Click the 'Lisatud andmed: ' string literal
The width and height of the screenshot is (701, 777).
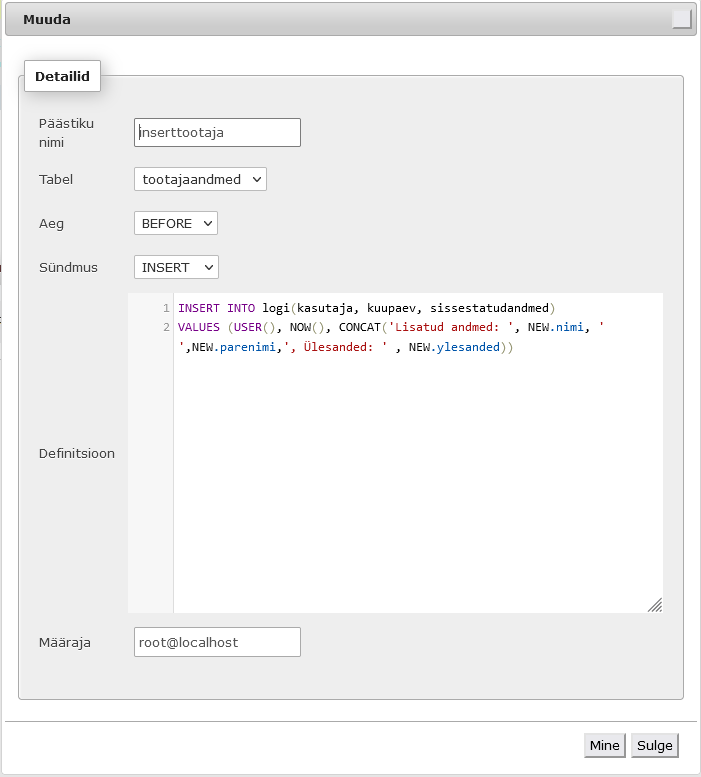coord(449,328)
